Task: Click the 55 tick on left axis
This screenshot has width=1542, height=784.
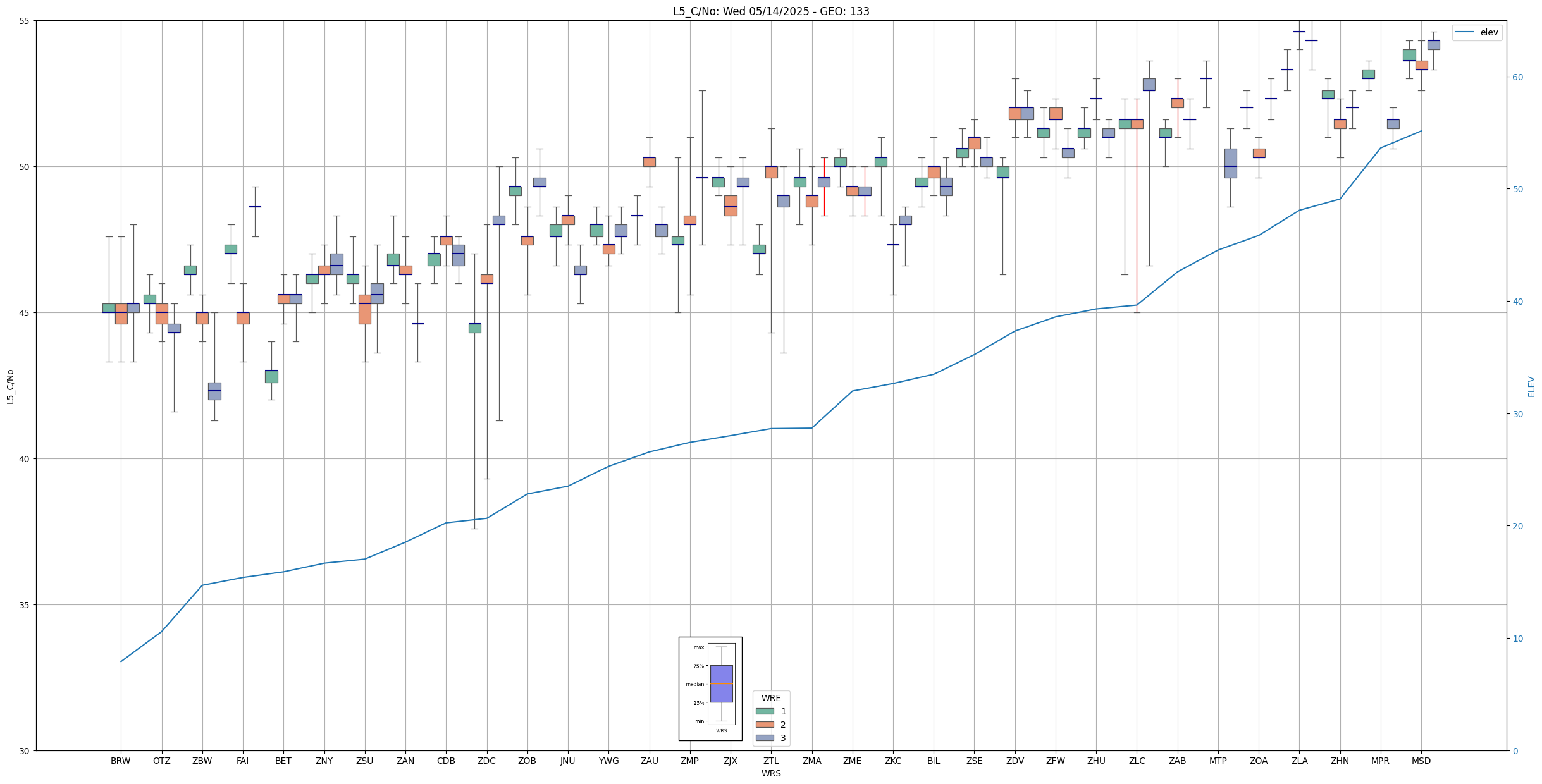Action: tap(25, 21)
